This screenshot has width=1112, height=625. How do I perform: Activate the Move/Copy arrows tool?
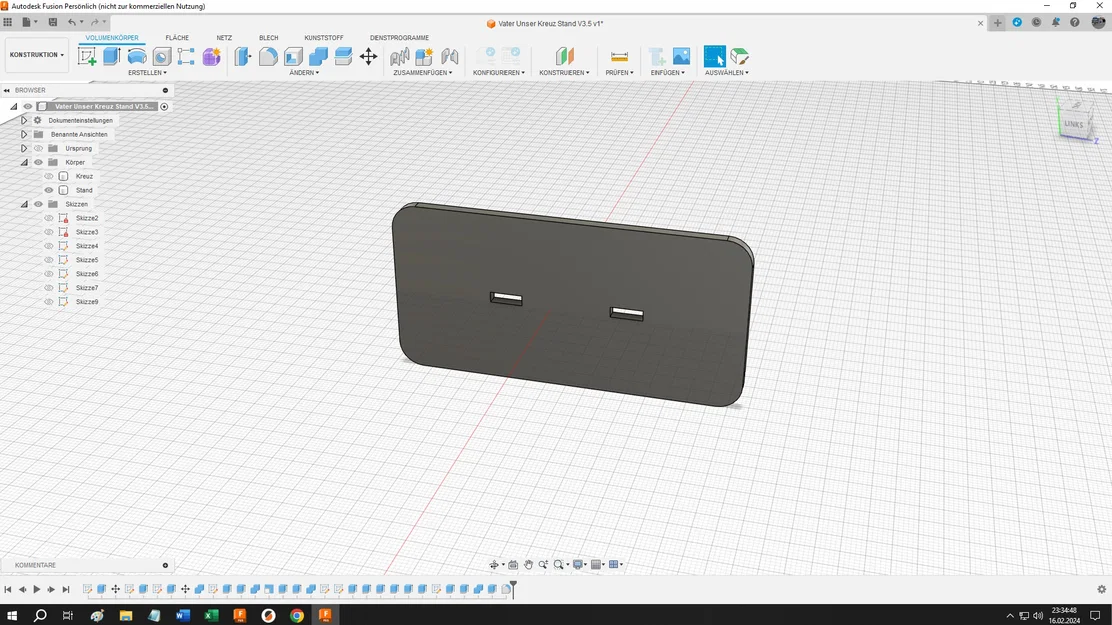pos(369,57)
